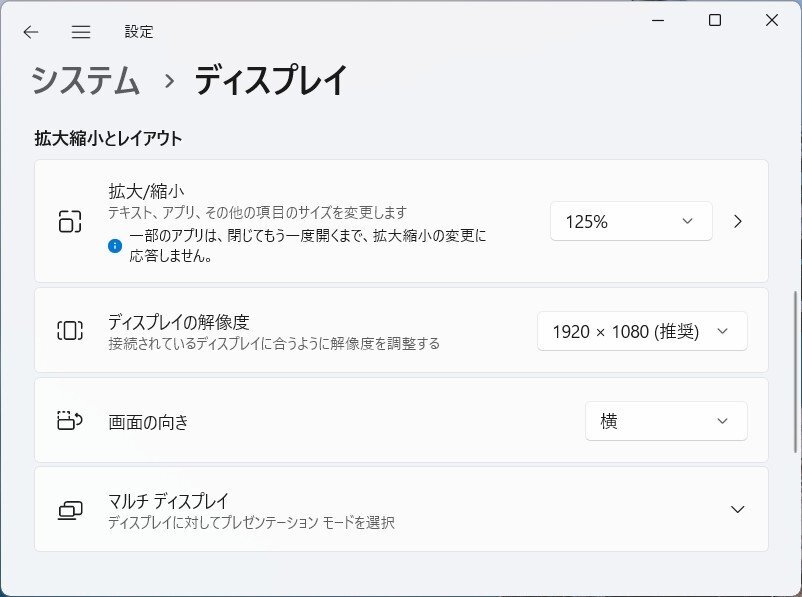Viewport: 802px width, 597px height.
Task: Click the マルチ ディスプレイ setting icon
Action: click(x=68, y=509)
